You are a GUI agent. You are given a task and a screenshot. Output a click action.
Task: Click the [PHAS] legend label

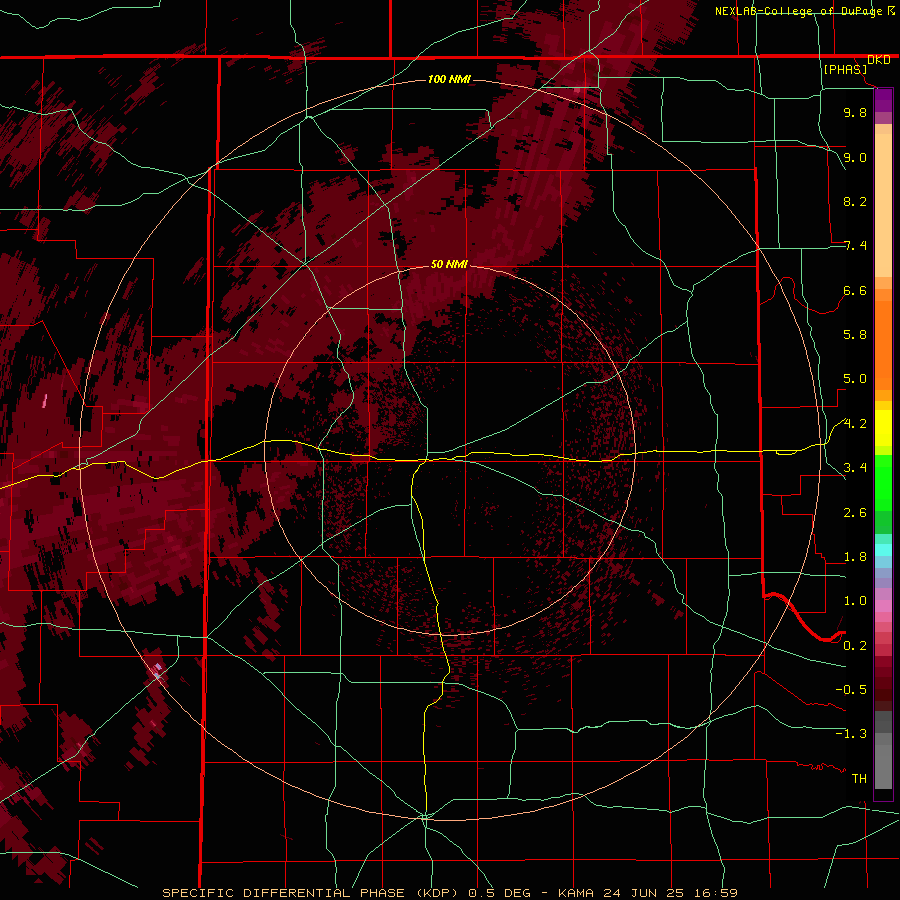pos(845,69)
